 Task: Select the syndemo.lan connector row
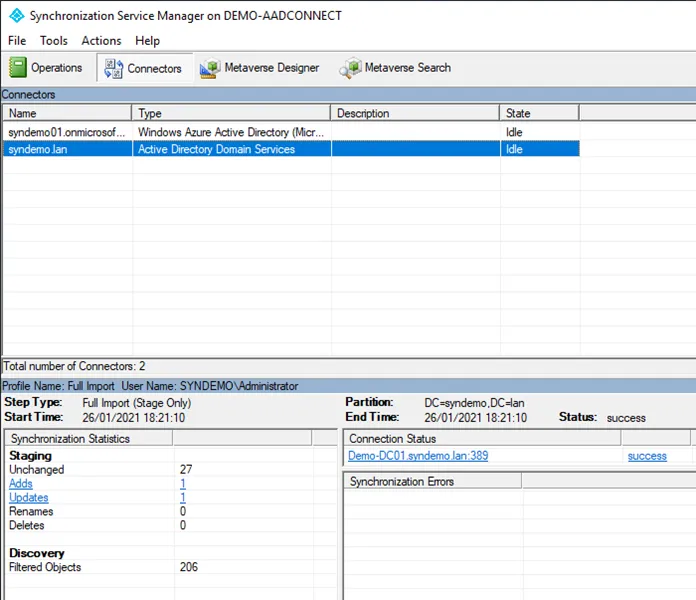click(67, 149)
